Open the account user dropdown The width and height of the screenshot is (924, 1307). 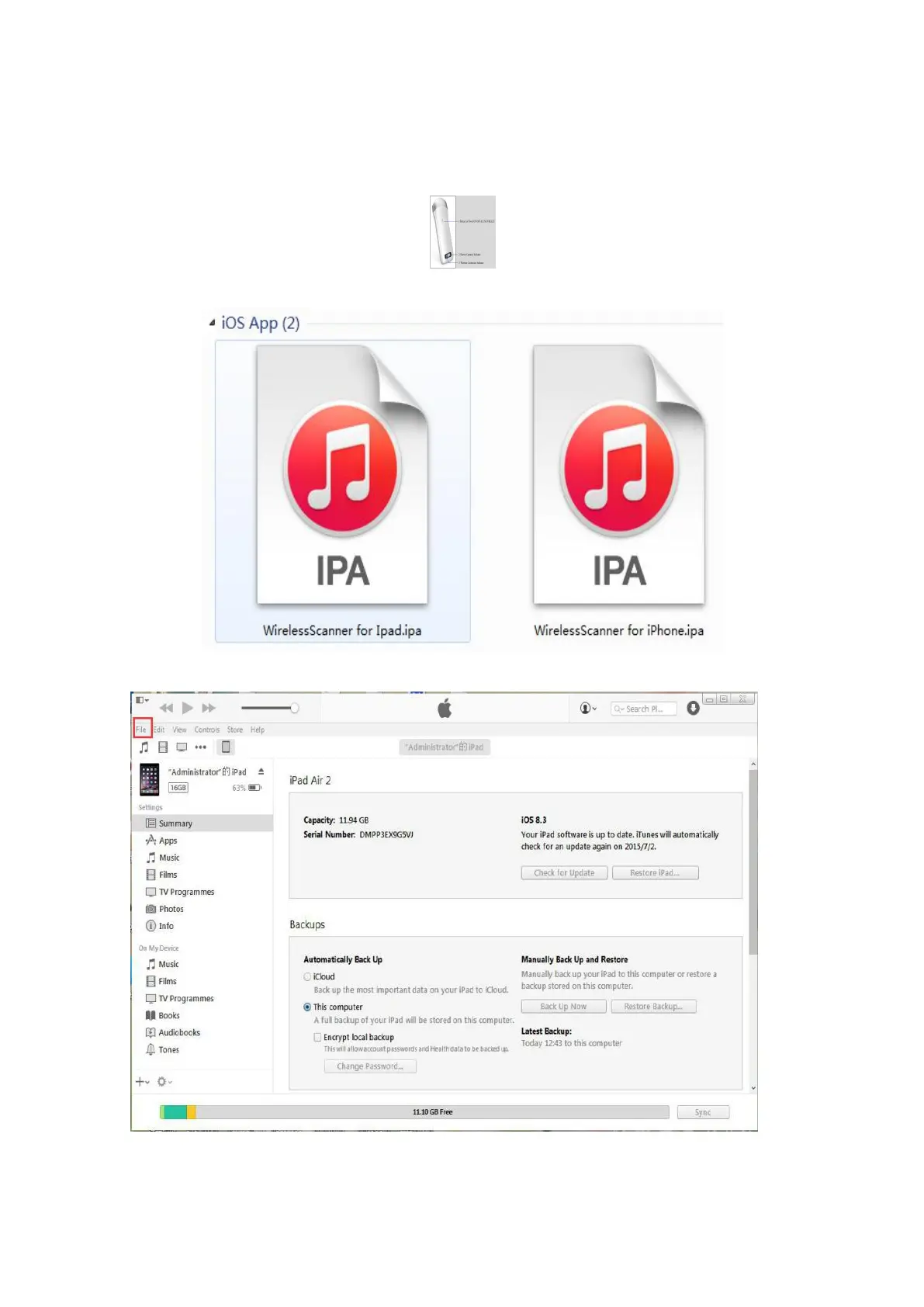pyautogui.click(x=588, y=708)
